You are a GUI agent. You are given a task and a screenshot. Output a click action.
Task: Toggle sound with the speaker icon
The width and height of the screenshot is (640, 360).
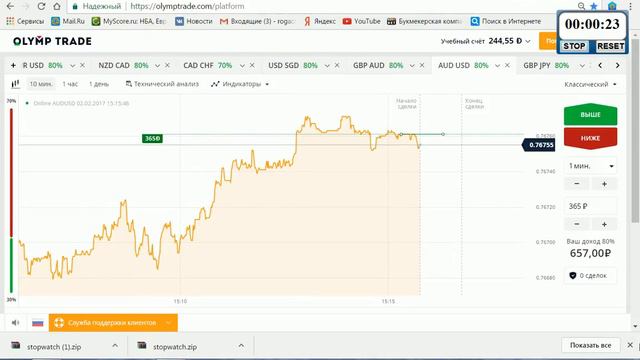coord(16,323)
